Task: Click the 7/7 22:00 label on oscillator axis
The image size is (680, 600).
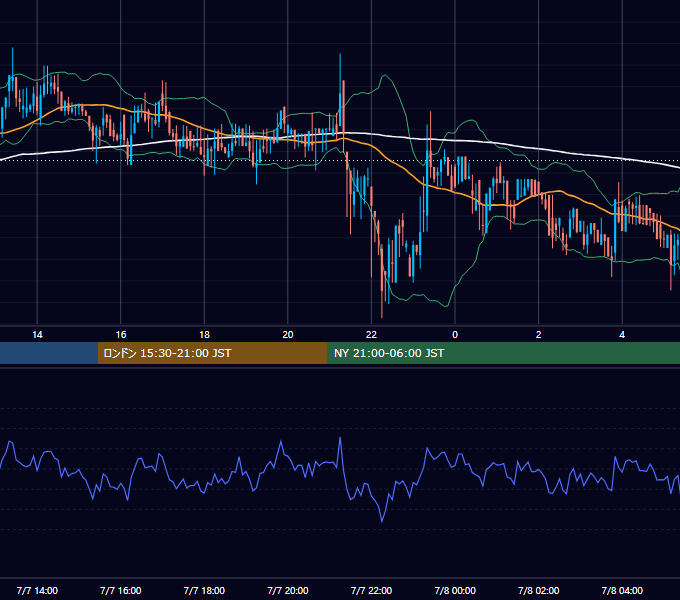Action: (371, 590)
